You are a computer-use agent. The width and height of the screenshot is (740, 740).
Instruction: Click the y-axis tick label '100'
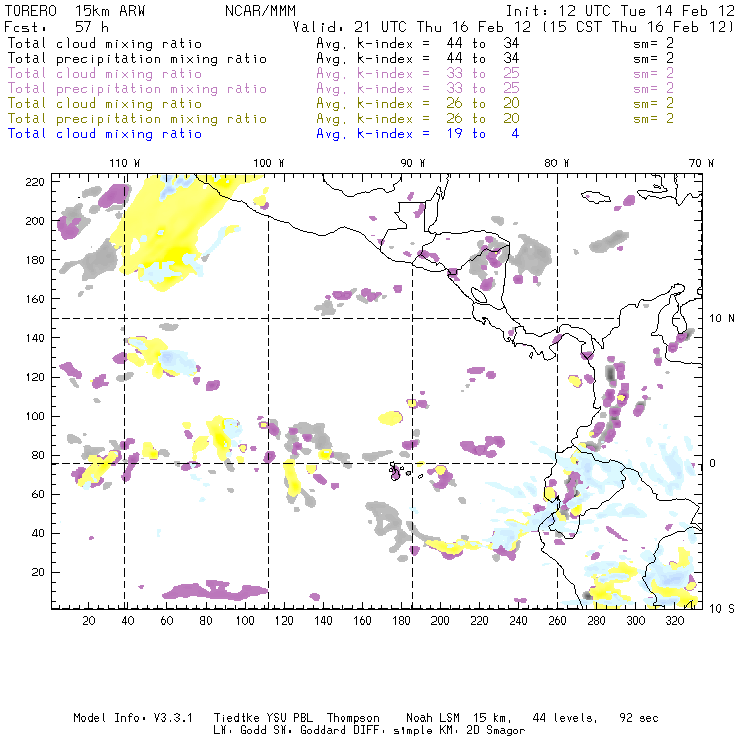click(x=35, y=416)
